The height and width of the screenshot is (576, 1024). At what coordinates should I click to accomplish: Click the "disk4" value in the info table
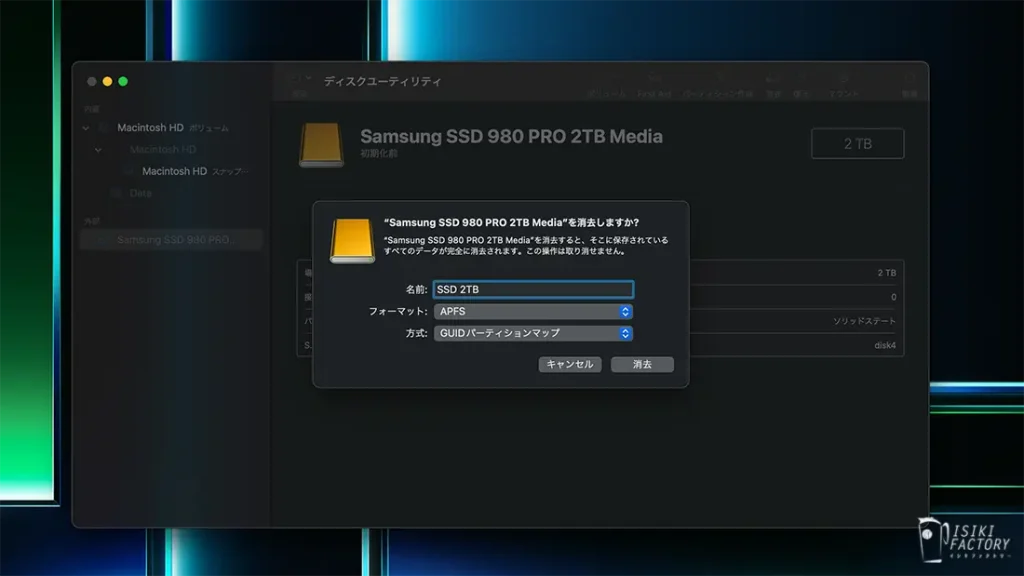[x=885, y=345]
